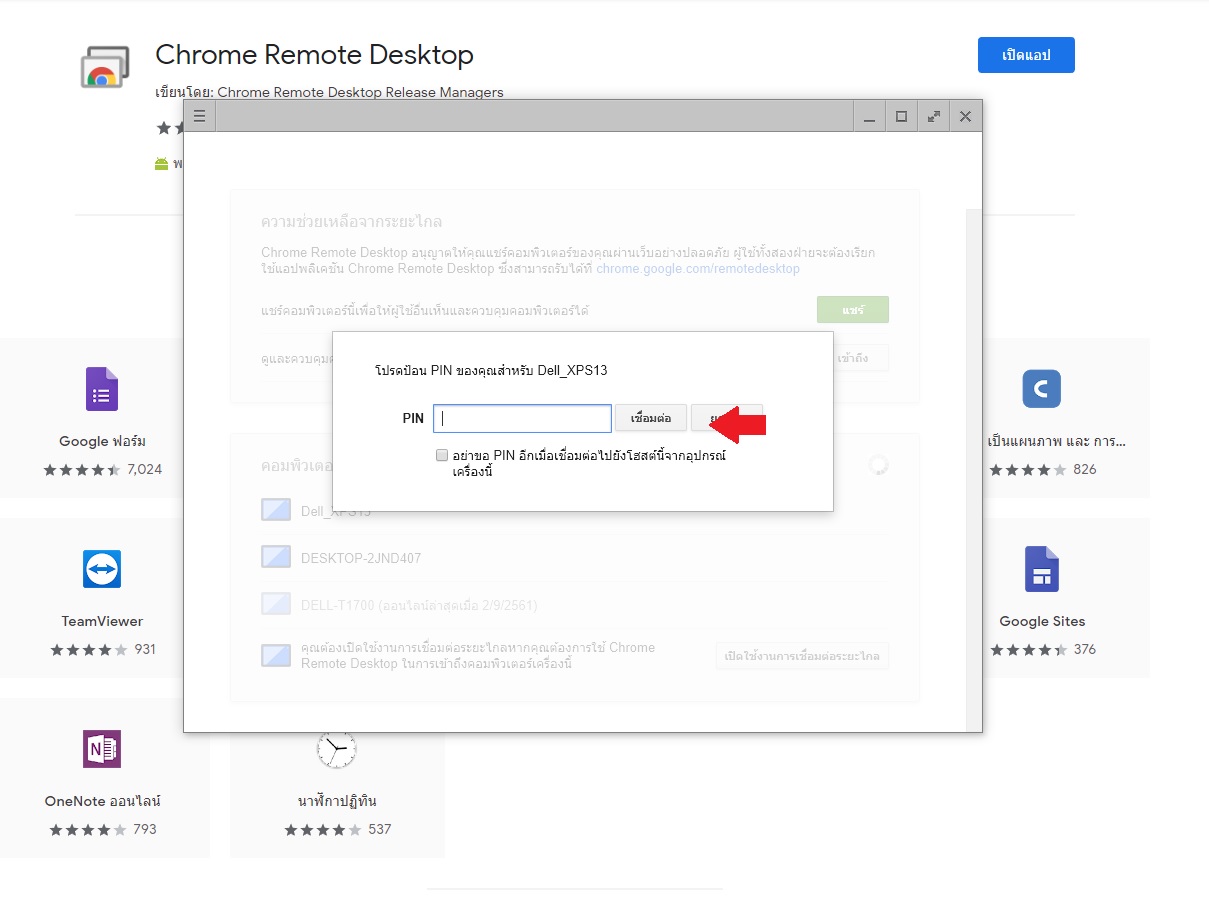1209x899 pixels.
Task: Click the Chrome Remote Desktop store logo
Action: point(105,68)
